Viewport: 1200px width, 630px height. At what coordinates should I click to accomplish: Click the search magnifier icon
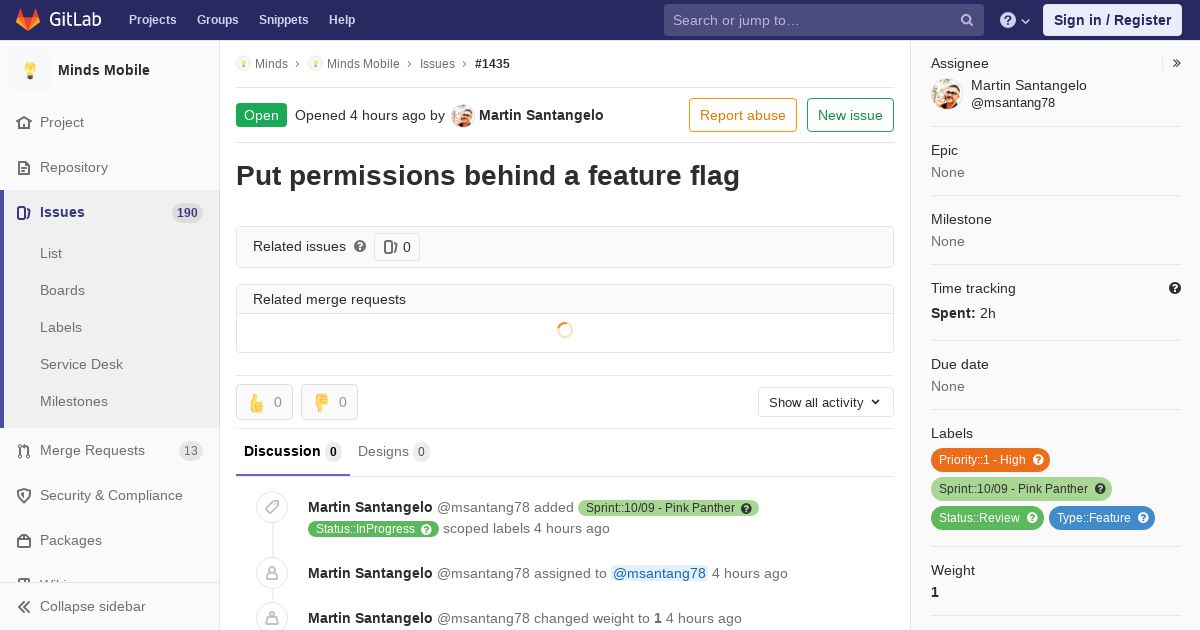pos(967,20)
